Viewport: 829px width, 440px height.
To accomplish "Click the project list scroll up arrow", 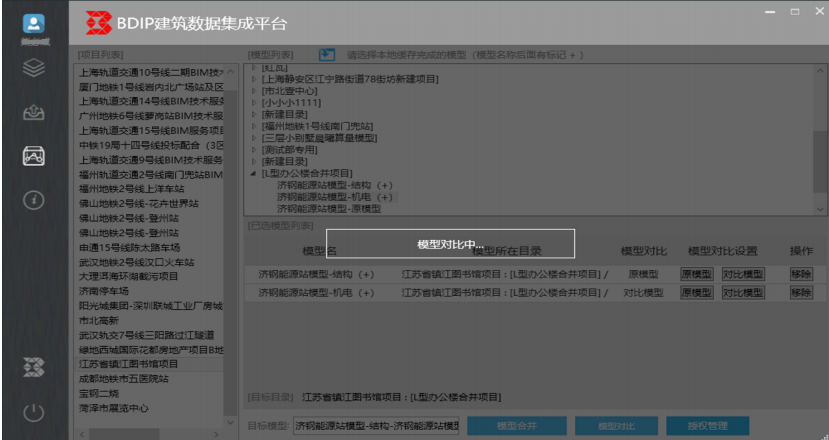I will 231,71.
